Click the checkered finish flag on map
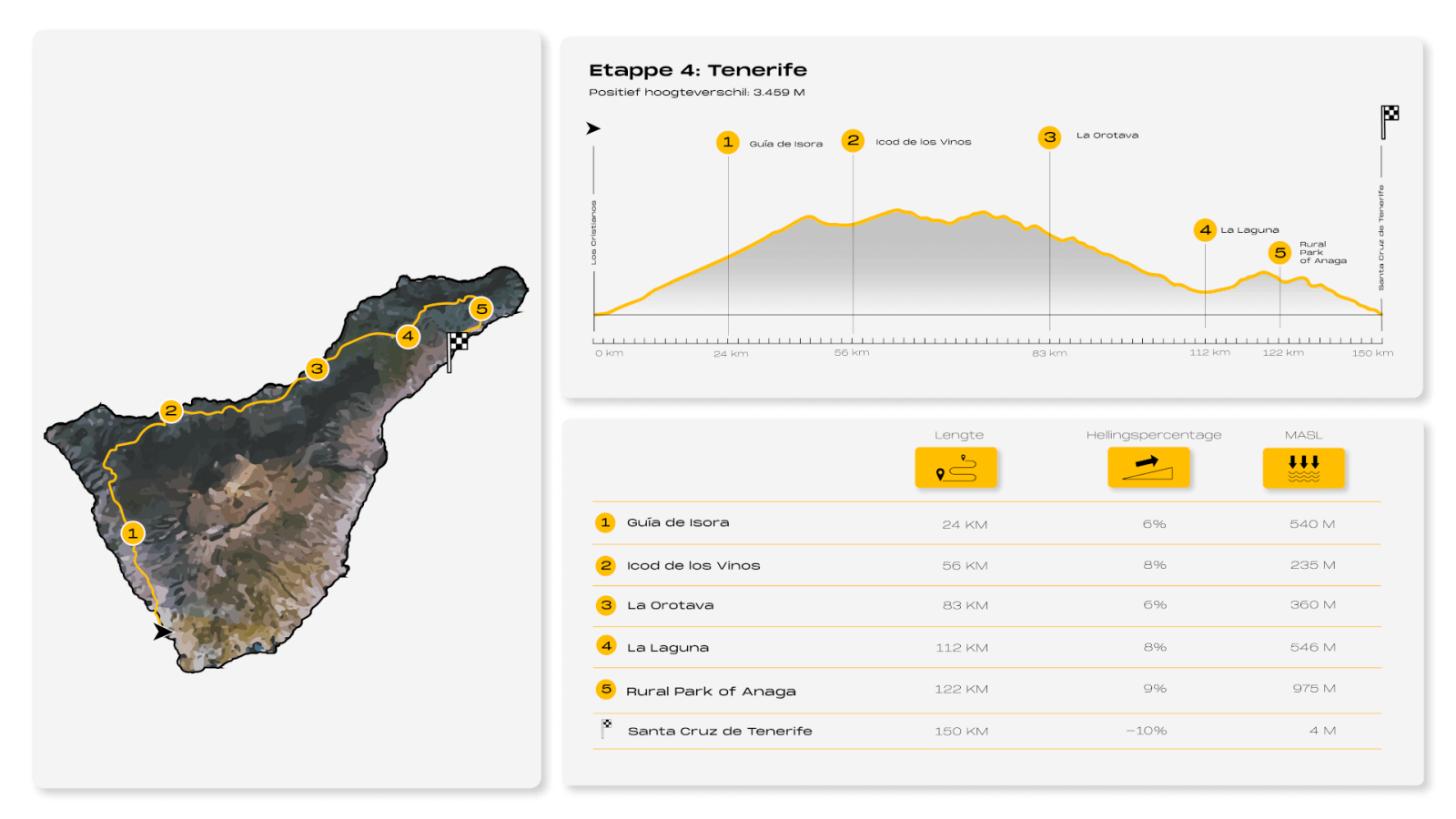 tap(457, 351)
